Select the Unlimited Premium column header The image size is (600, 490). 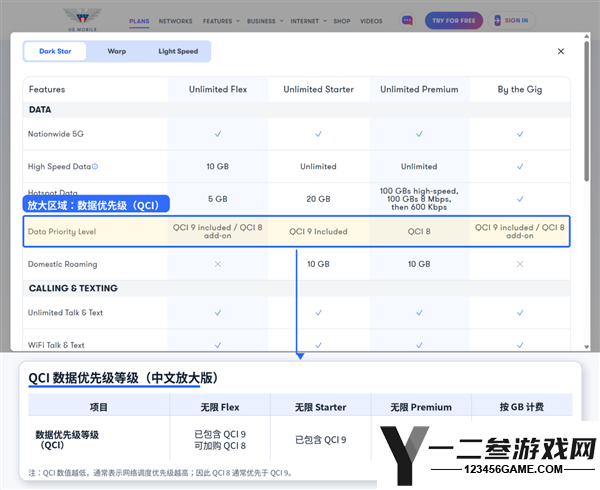pos(419,90)
